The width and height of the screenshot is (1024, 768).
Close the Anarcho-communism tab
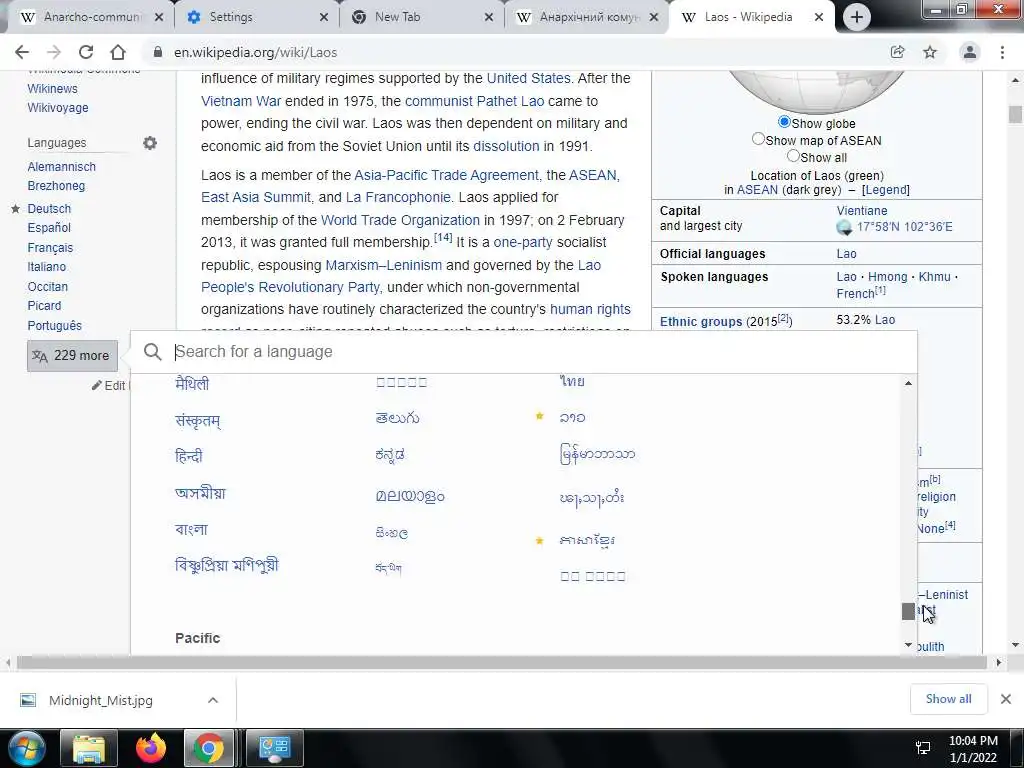tap(159, 17)
